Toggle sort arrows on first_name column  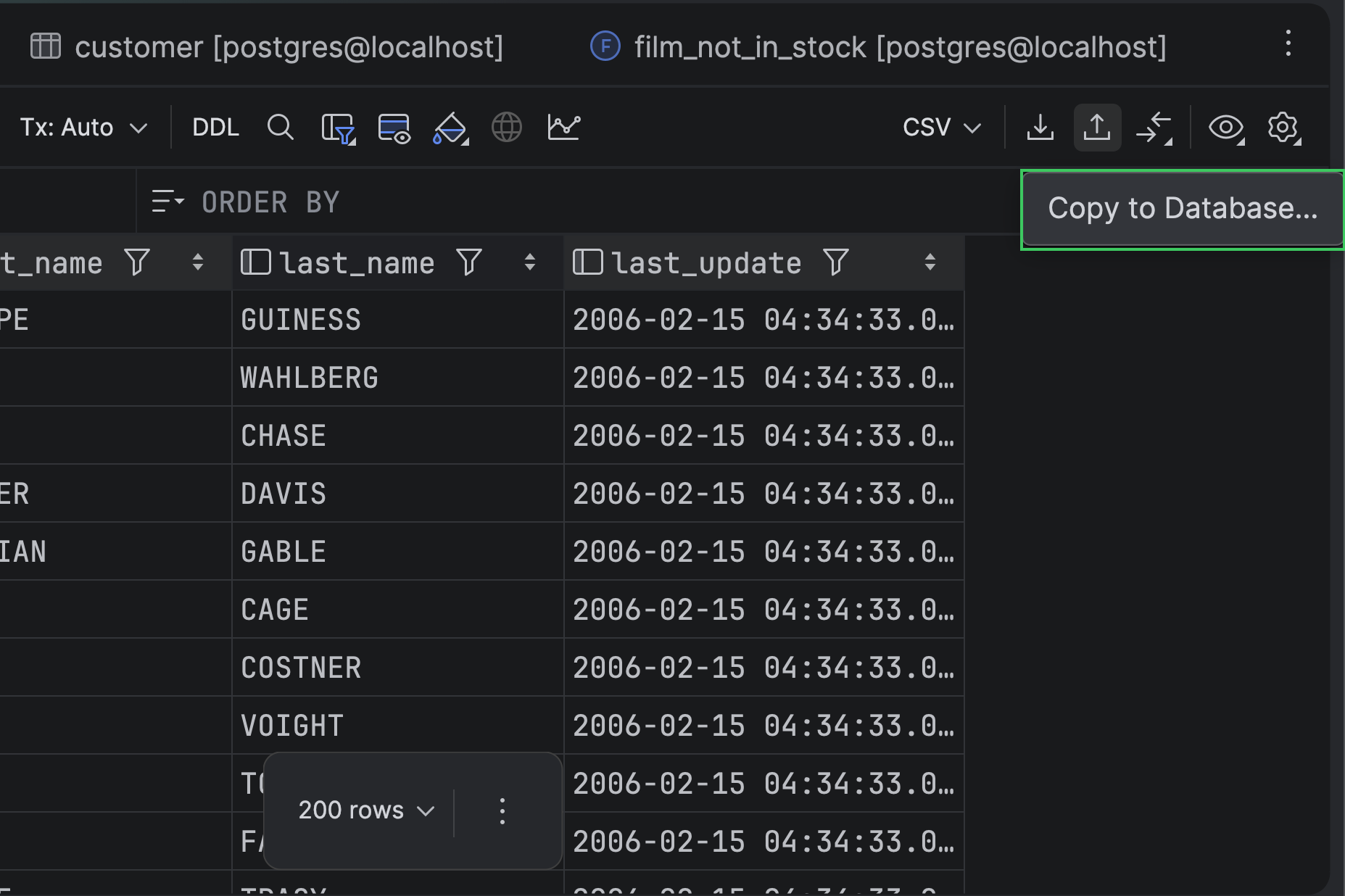pyautogui.click(x=198, y=262)
